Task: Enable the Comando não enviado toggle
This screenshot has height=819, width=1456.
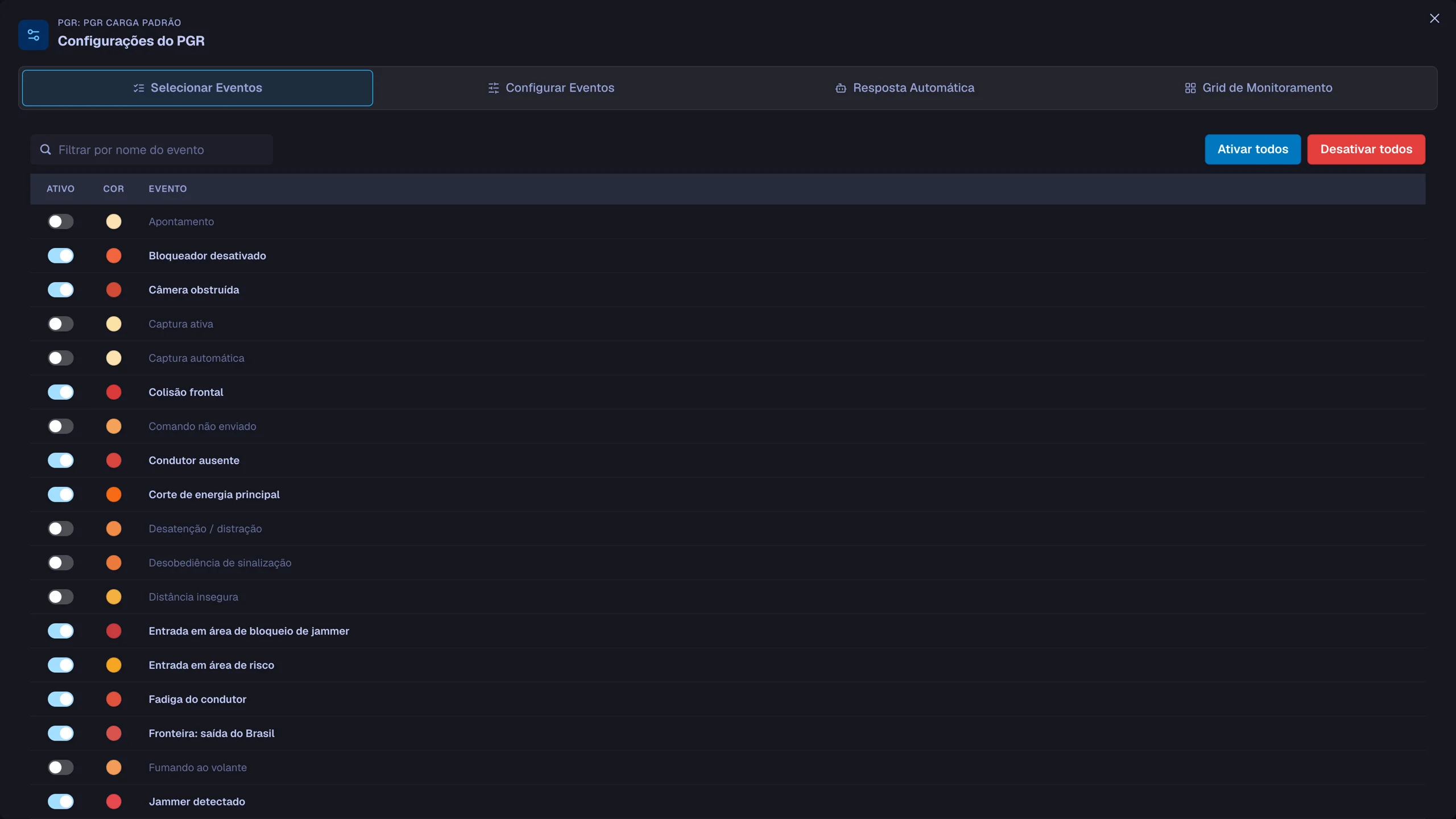Action: tap(61, 427)
